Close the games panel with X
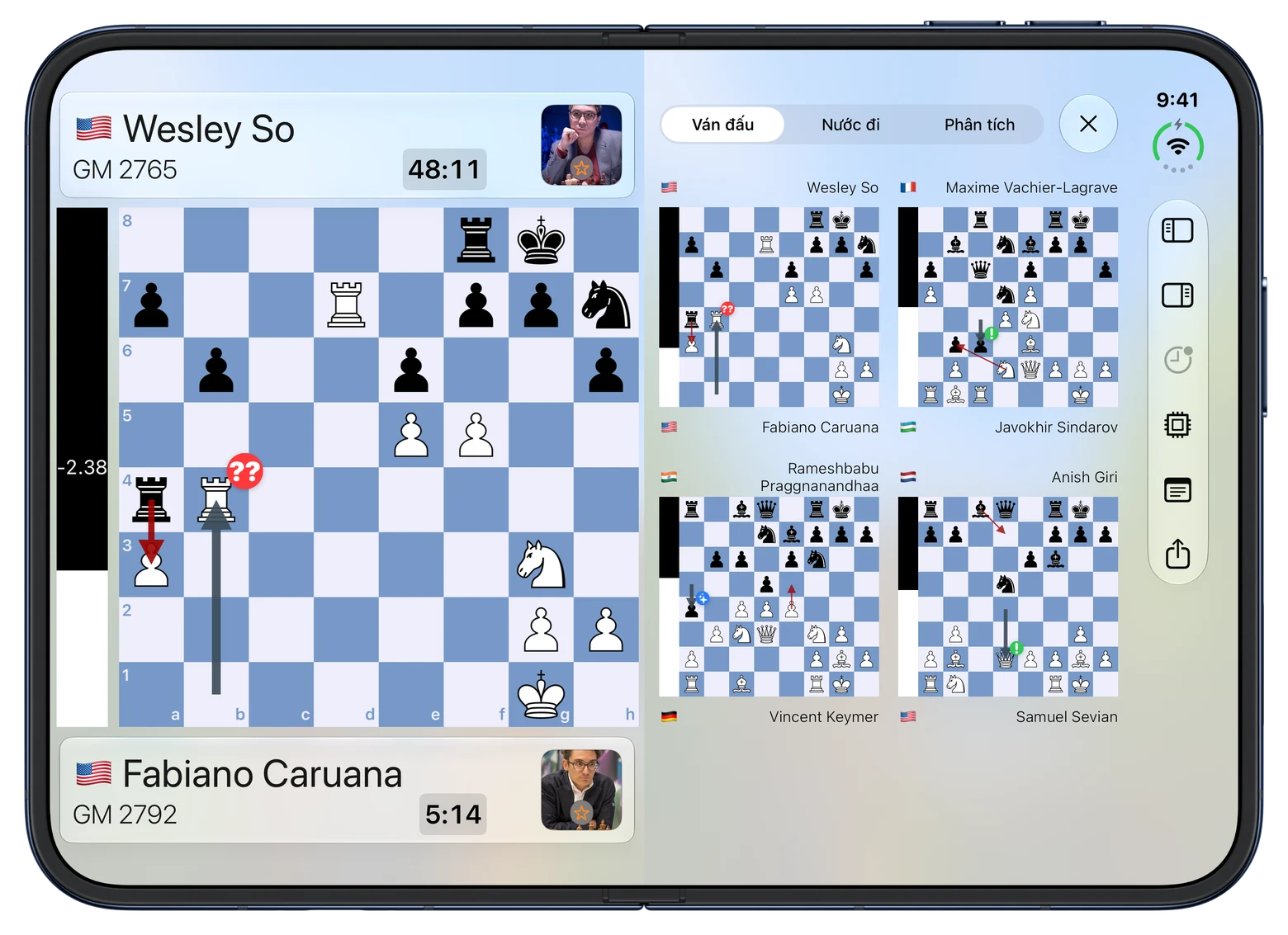 tap(1088, 124)
